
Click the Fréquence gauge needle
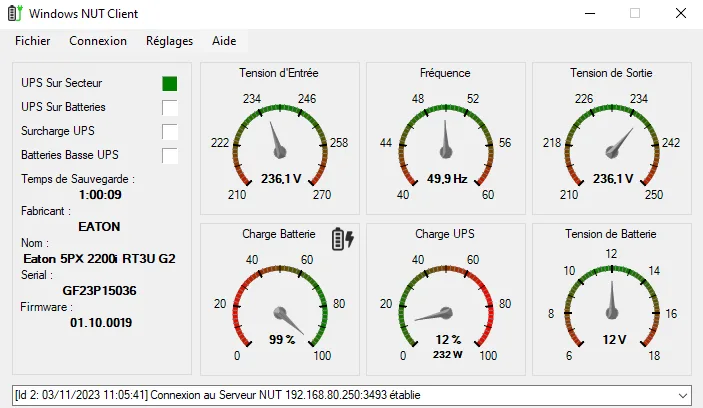pyautogui.click(x=446, y=141)
